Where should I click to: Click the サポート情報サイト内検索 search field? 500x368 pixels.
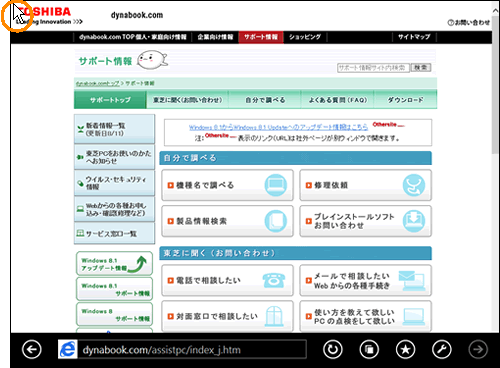pos(373,68)
